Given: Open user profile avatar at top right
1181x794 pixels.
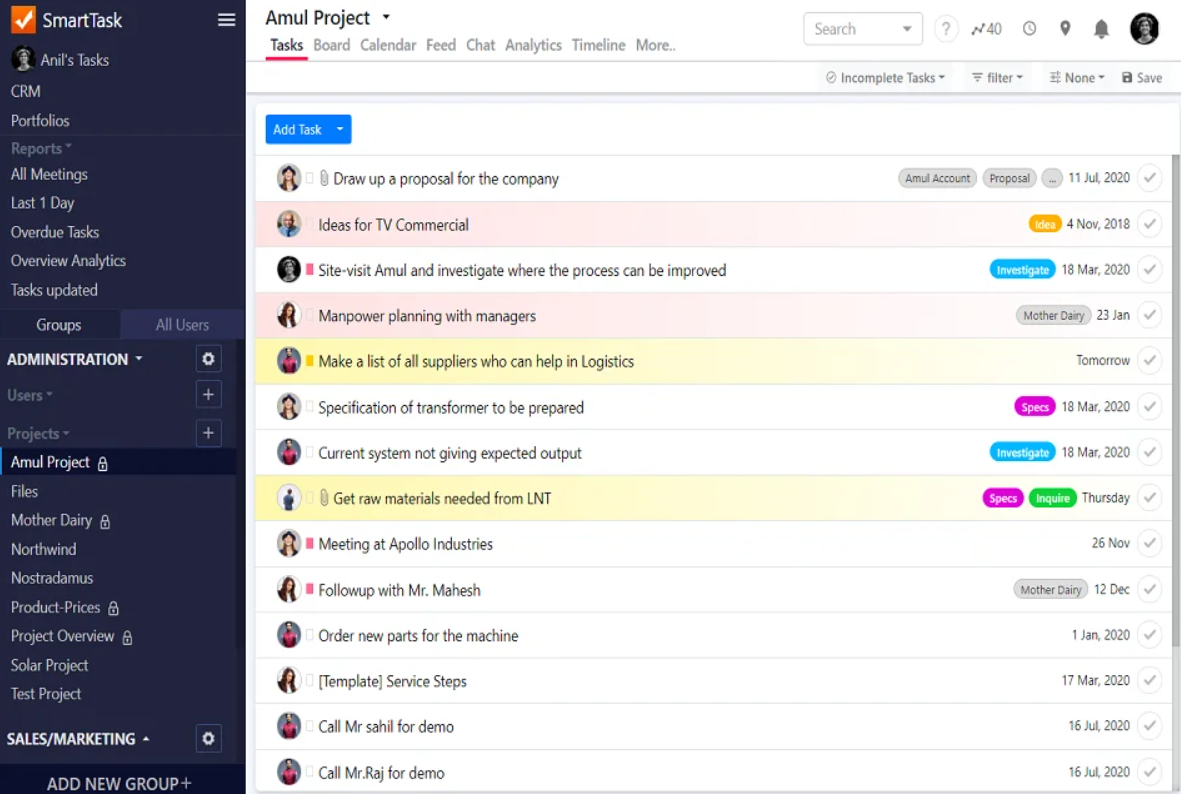Looking at the screenshot, I should coord(1144,29).
